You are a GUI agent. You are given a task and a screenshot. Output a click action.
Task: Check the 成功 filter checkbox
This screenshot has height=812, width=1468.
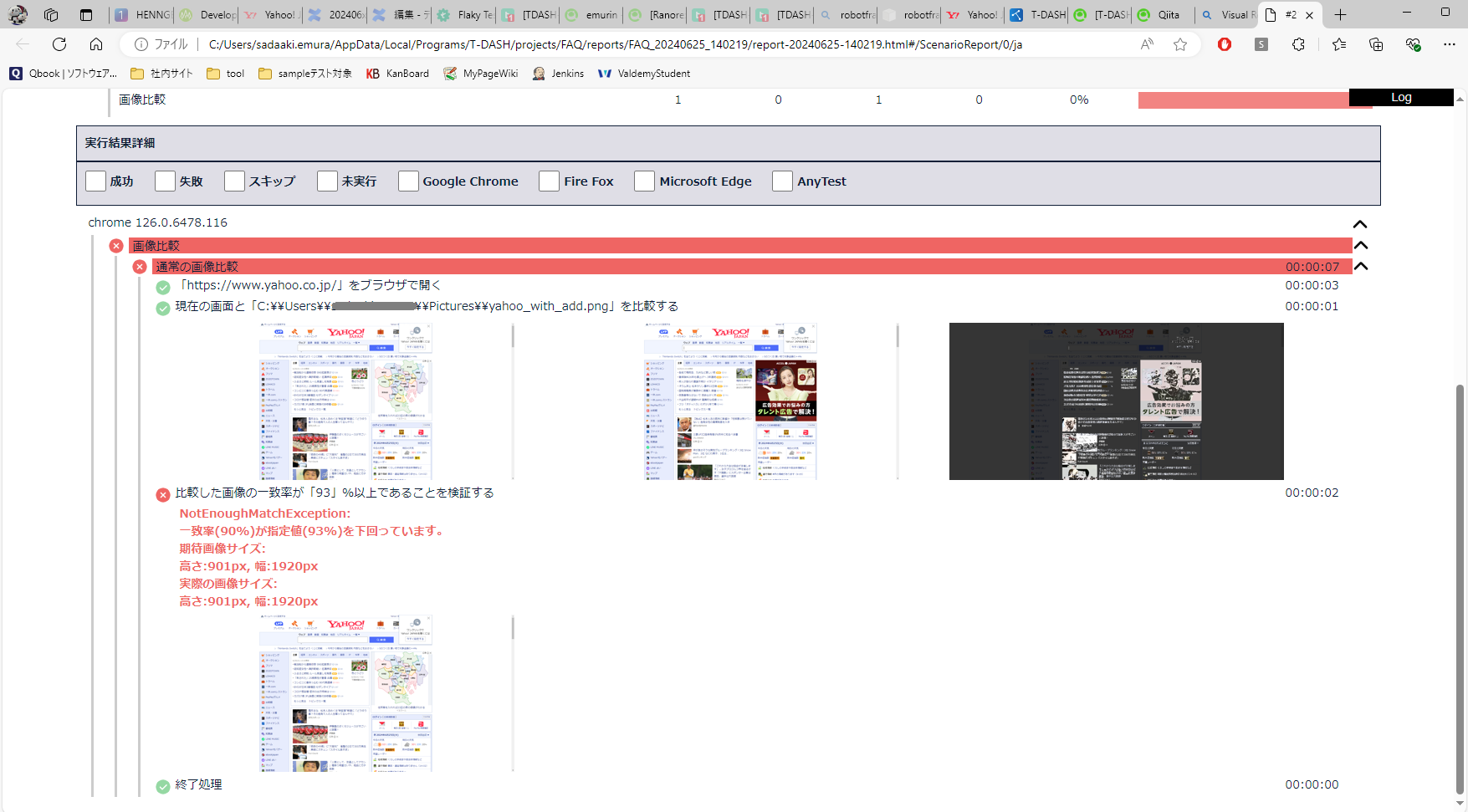(96, 181)
